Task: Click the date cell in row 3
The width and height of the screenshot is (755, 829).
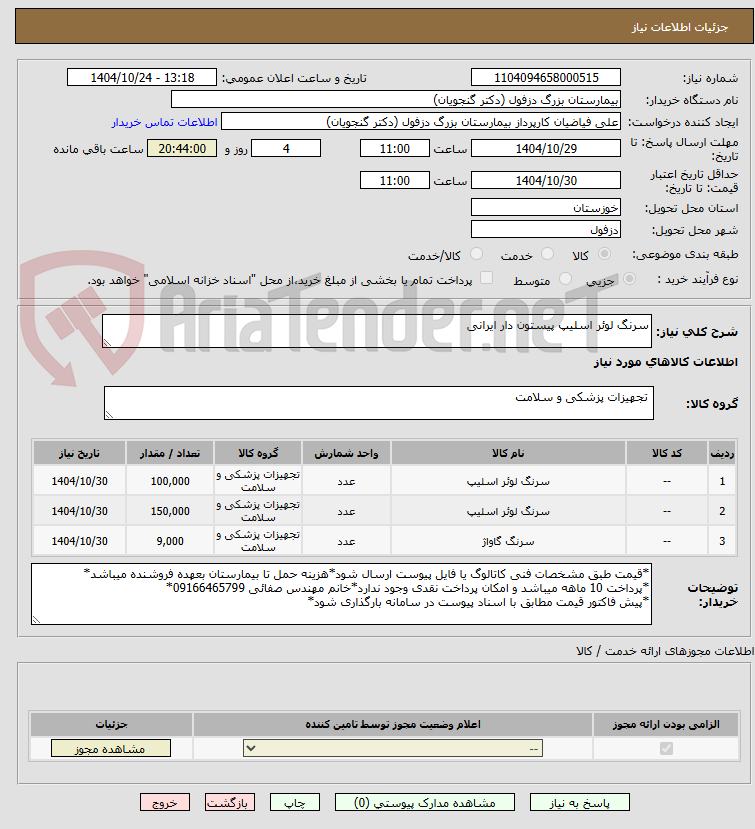Action: [x=79, y=541]
